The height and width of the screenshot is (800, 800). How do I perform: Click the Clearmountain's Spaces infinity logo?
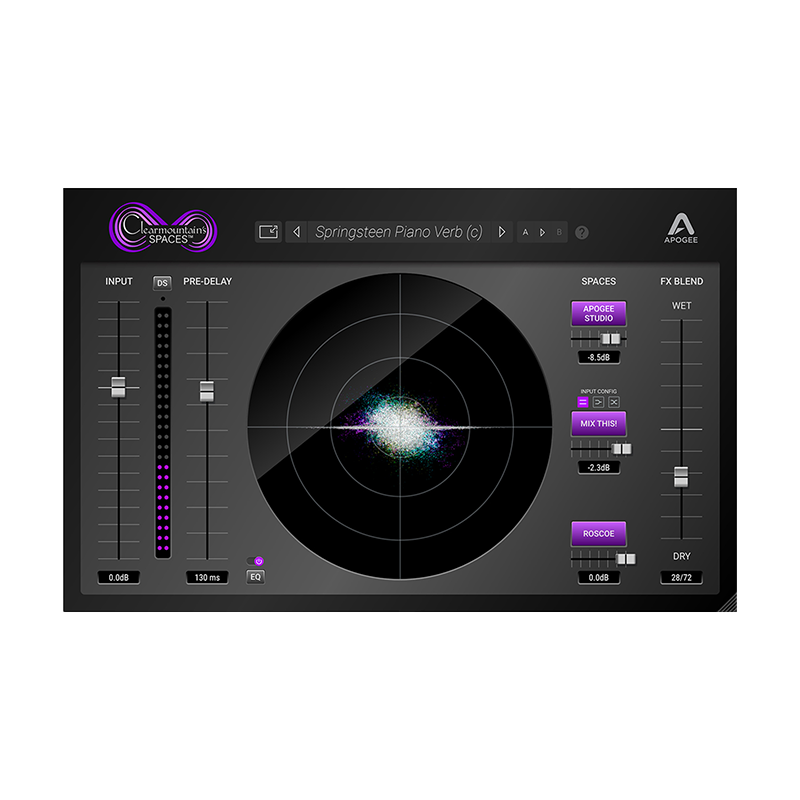pos(165,225)
